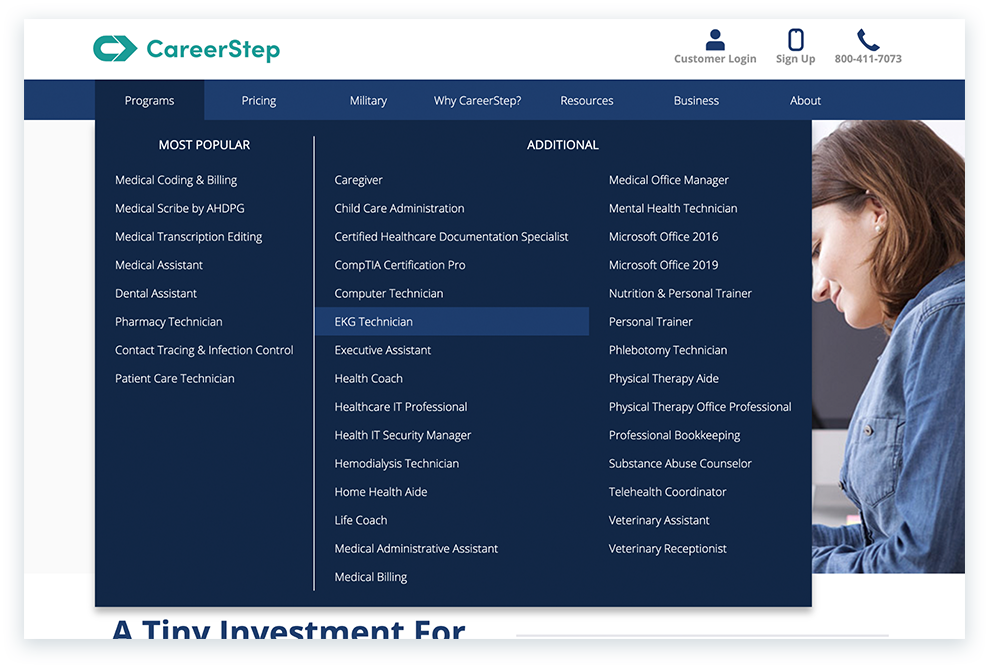Image resolution: width=990 pixels, height=669 pixels.
Task: Expand the Resources navigation menu
Action: [x=586, y=100]
